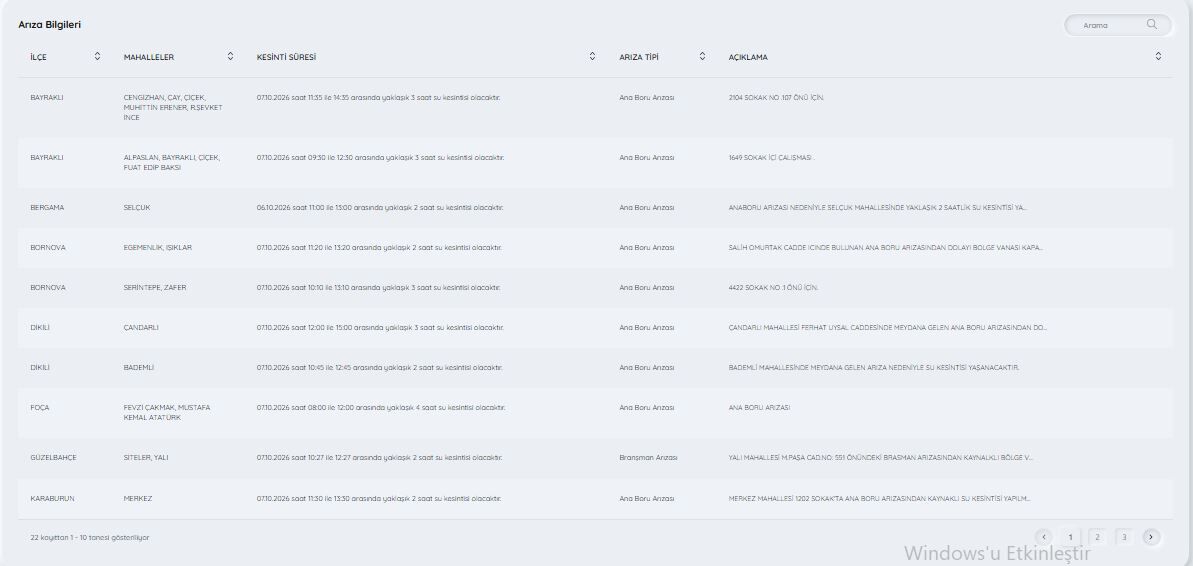Viewport: 1193px width, 566px height.
Task: Sort by MAHALLELER column arrows
Action: (x=231, y=56)
